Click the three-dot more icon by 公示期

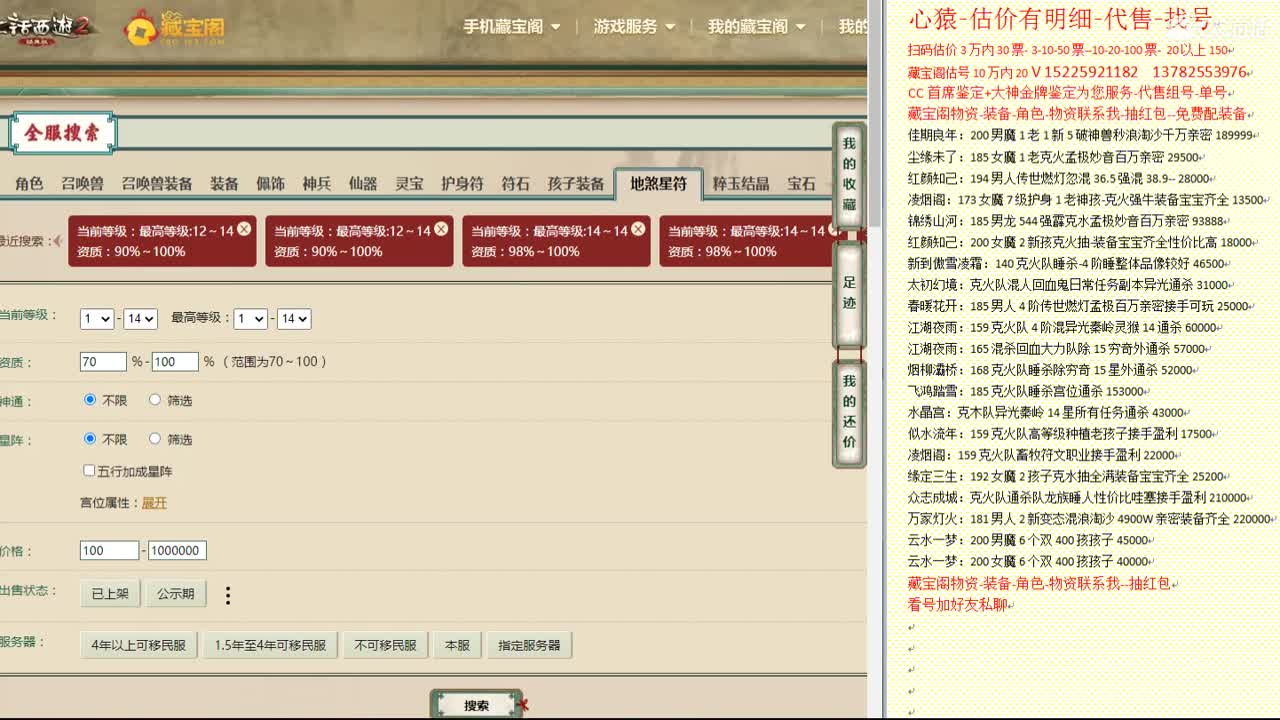coord(228,595)
